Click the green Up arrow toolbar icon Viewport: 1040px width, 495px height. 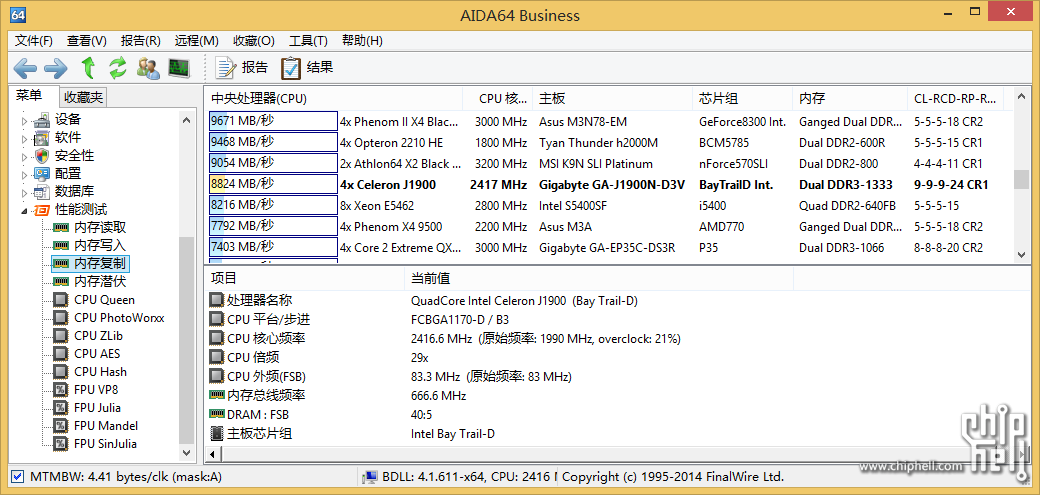coord(88,67)
